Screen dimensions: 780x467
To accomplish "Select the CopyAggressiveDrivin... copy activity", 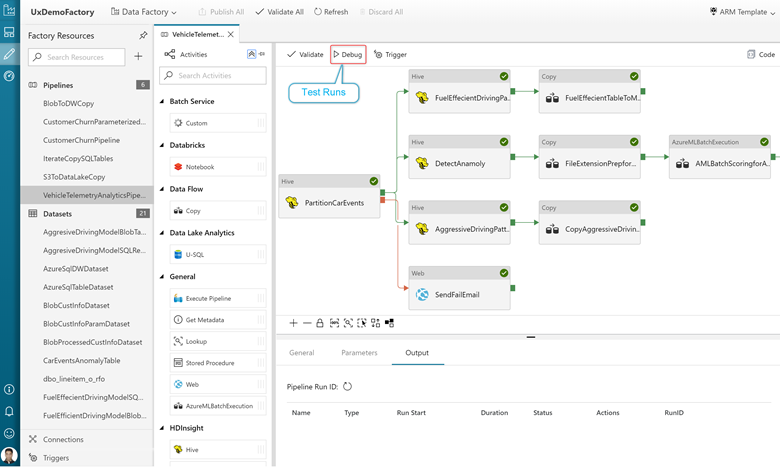I will tap(589, 223).
